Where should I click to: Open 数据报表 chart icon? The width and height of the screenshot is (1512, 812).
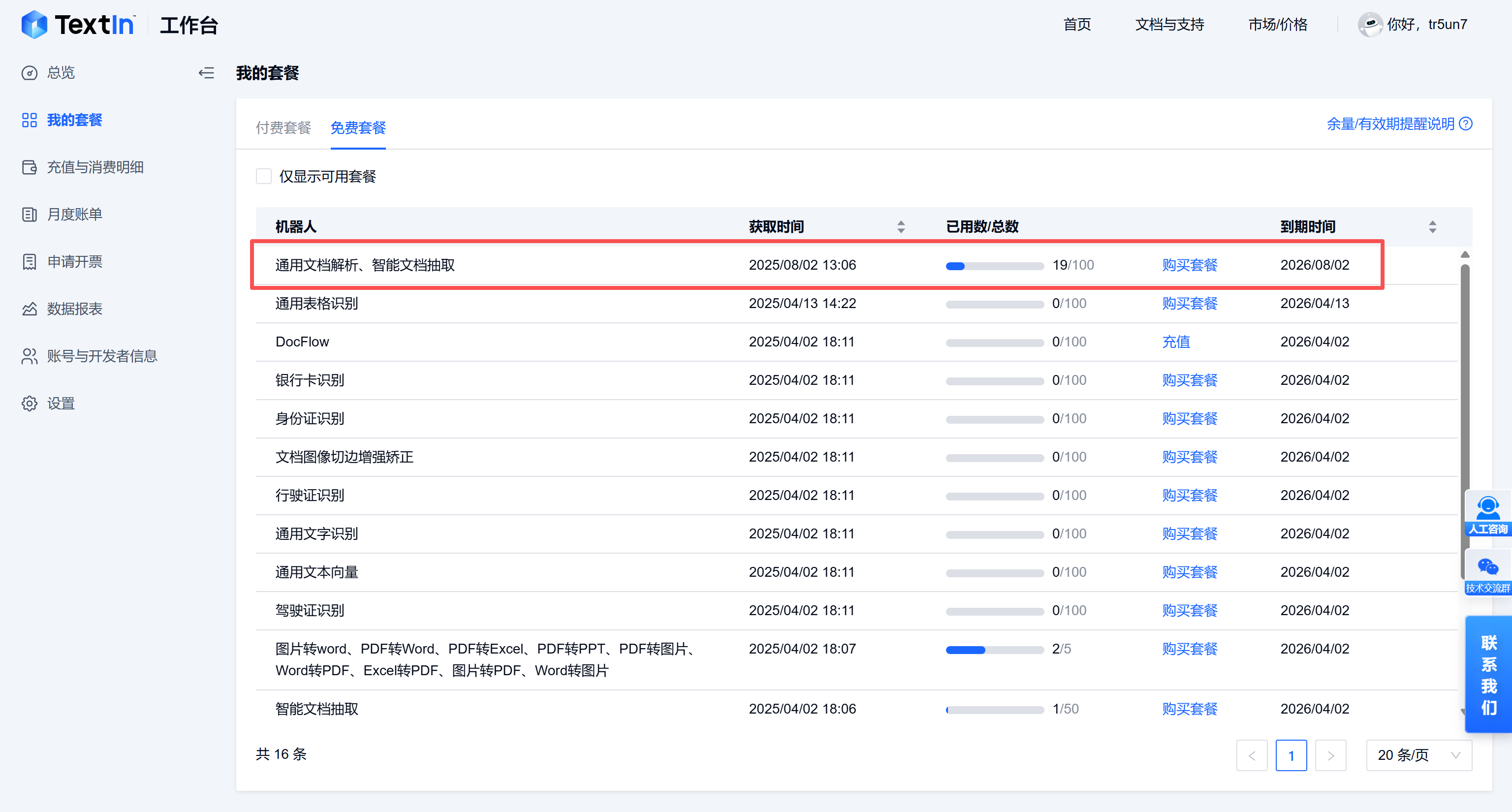tap(30, 309)
